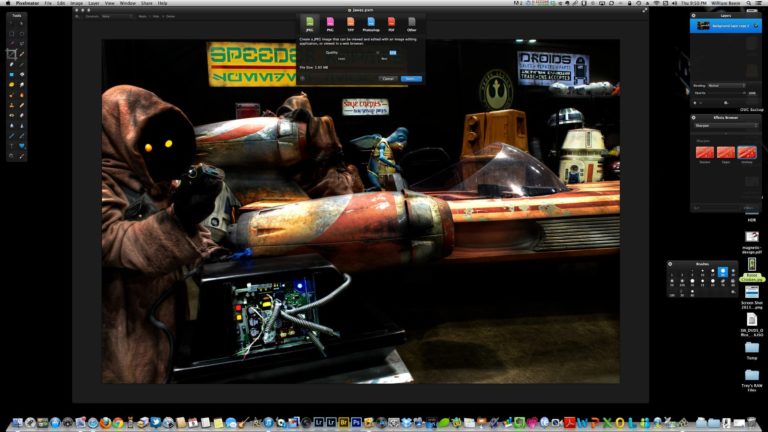This screenshot has width=768, height=432.
Task: Open the Blending mode dropdown
Action: 726,86
